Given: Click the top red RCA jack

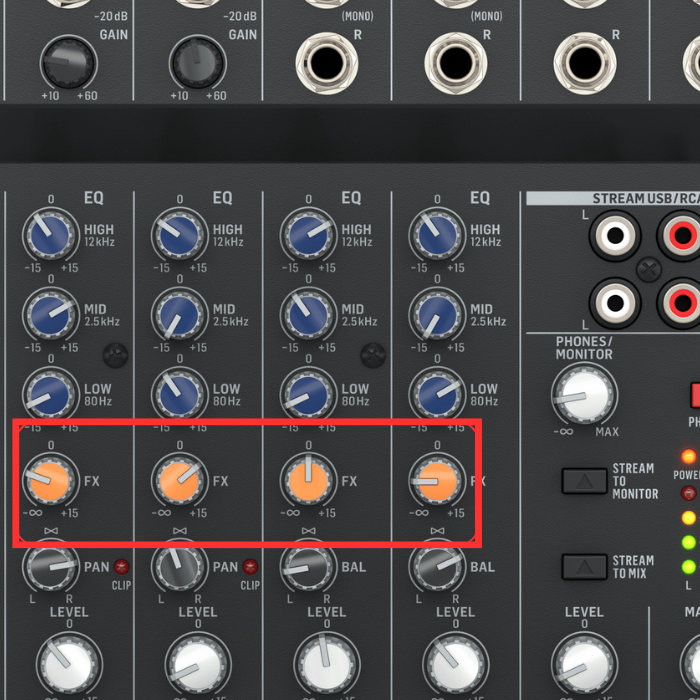Looking at the screenshot, I should point(680,237).
